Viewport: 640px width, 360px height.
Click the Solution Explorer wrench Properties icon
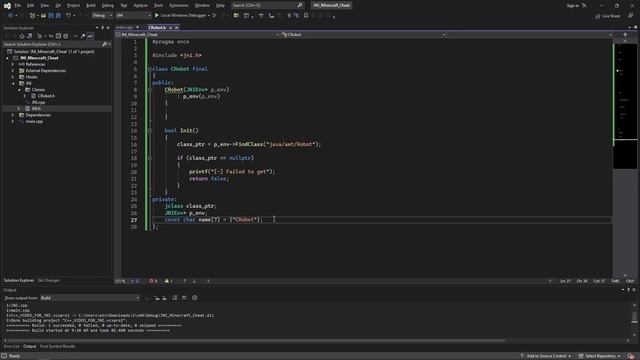tap(83, 36)
